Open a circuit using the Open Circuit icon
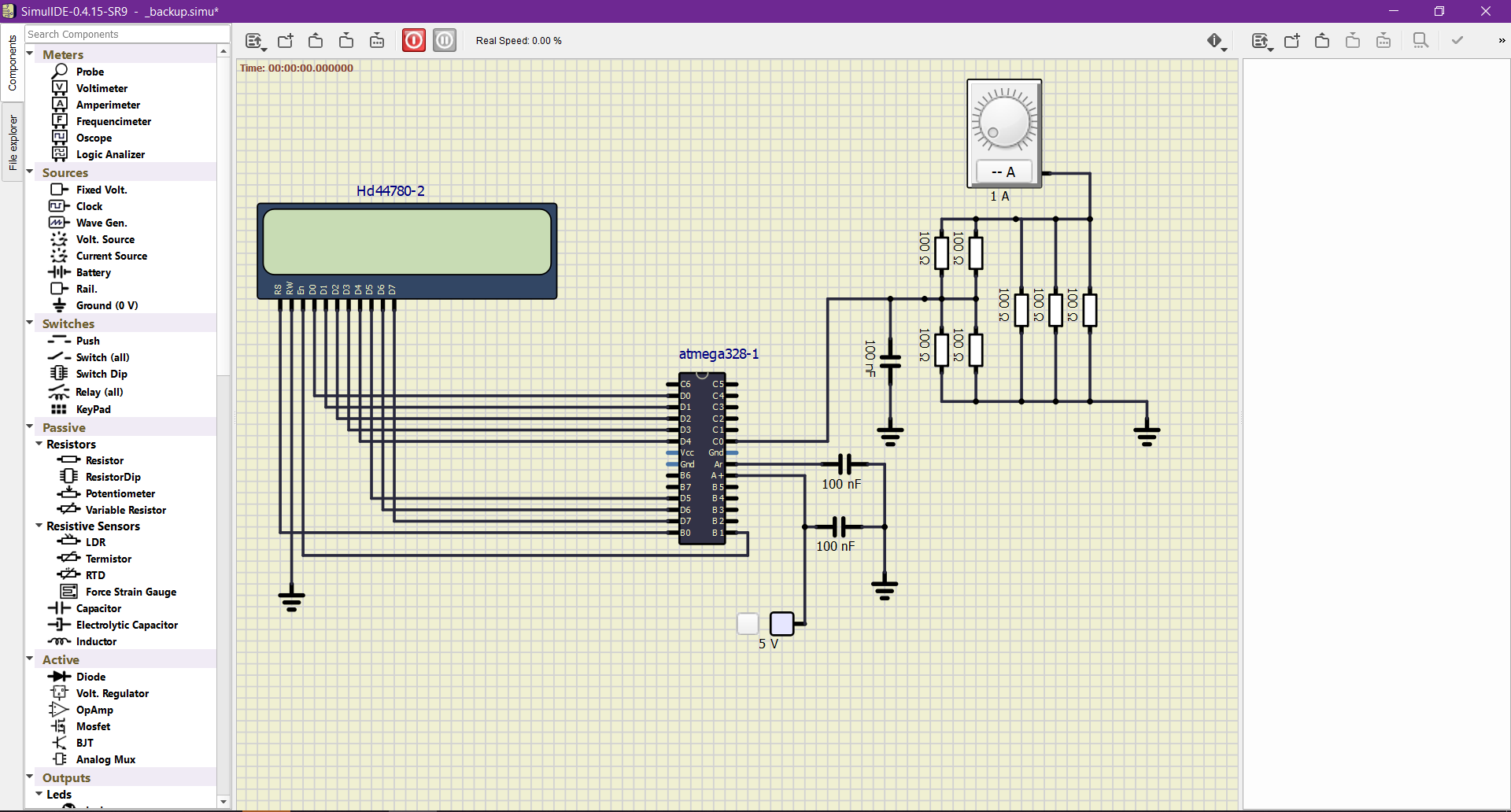The width and height of the screenshot is (1511, 812). (x=315, y=40)
